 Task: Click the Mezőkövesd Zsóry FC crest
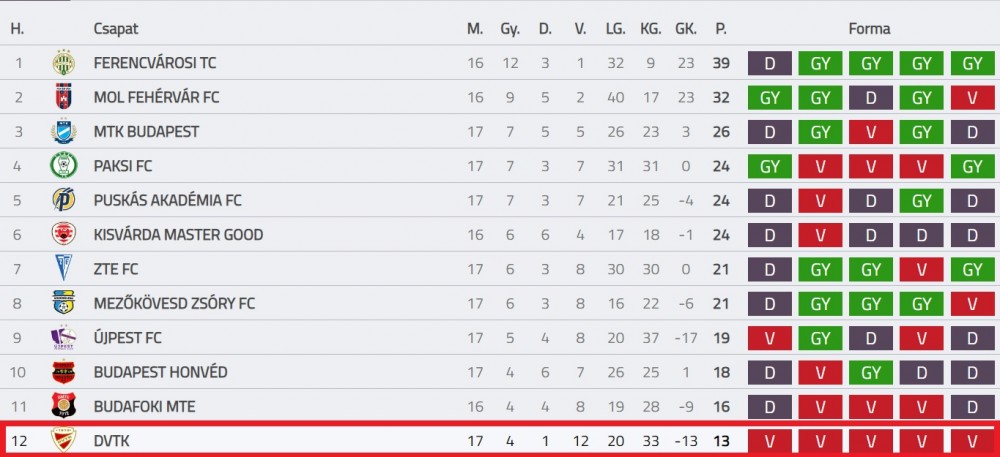point(64,303)
